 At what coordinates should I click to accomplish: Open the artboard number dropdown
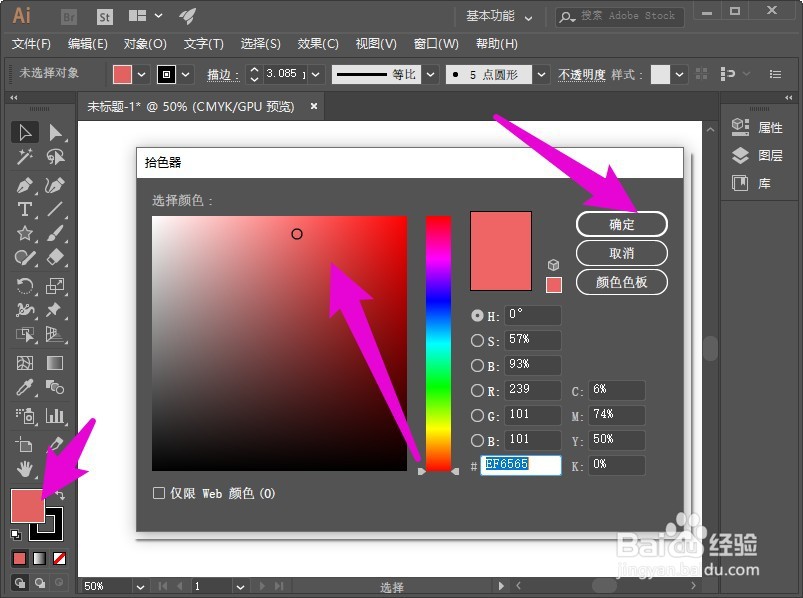pos(240,587)
